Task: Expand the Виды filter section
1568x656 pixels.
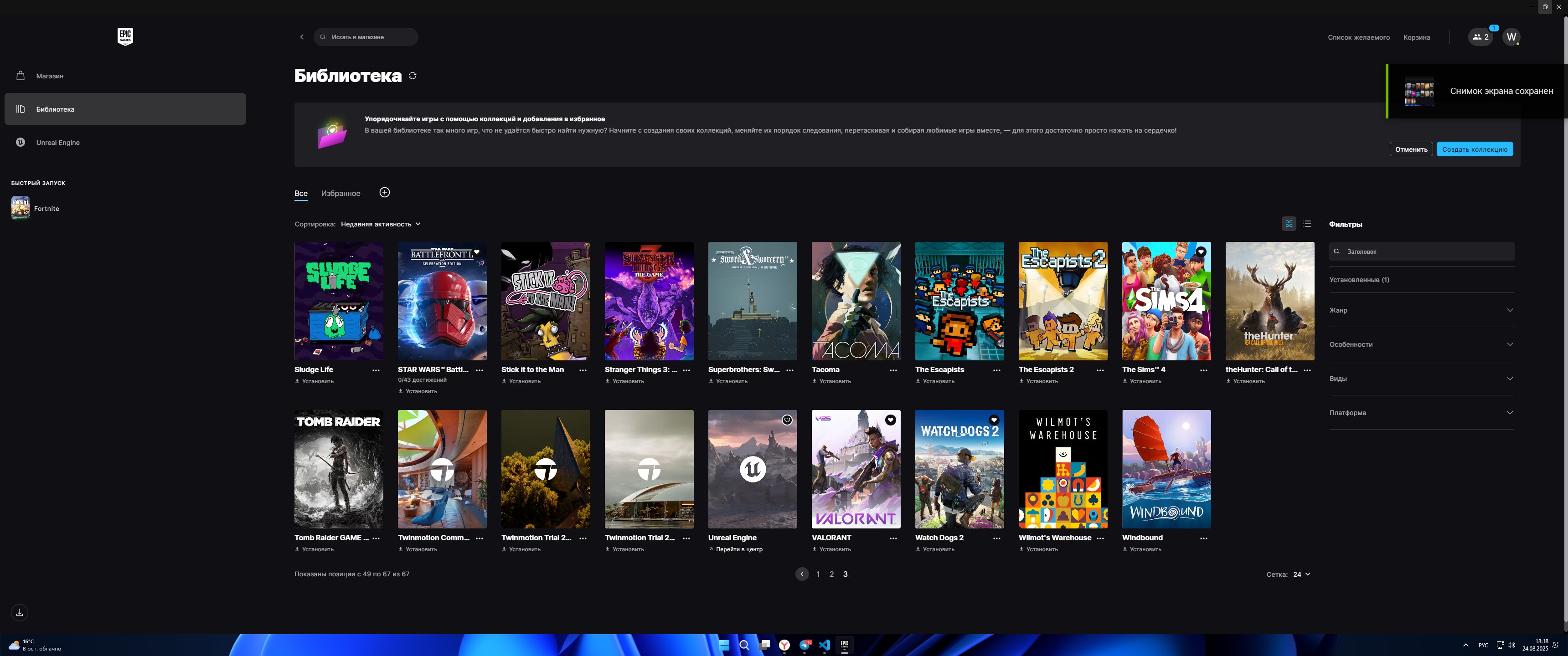Action: tap(1422, 379)
